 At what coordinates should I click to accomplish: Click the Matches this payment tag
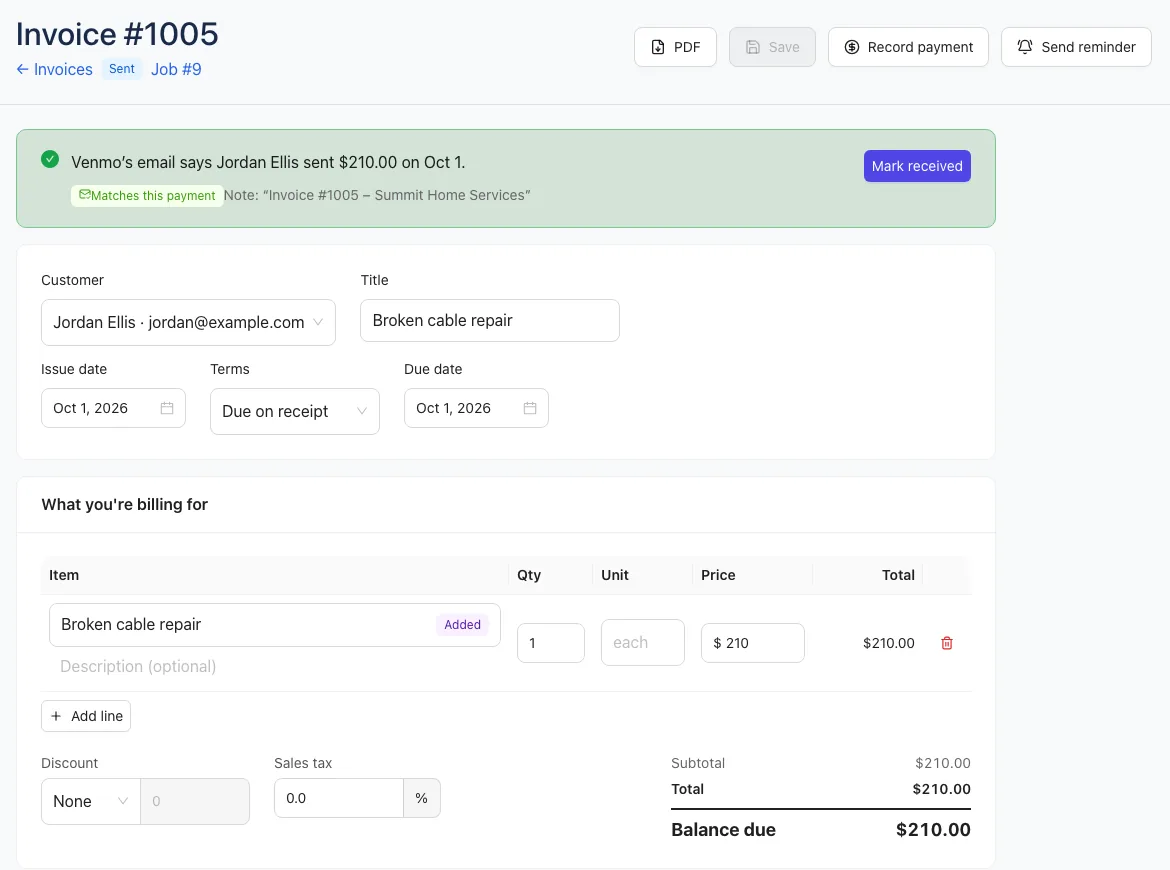(147, 195)
